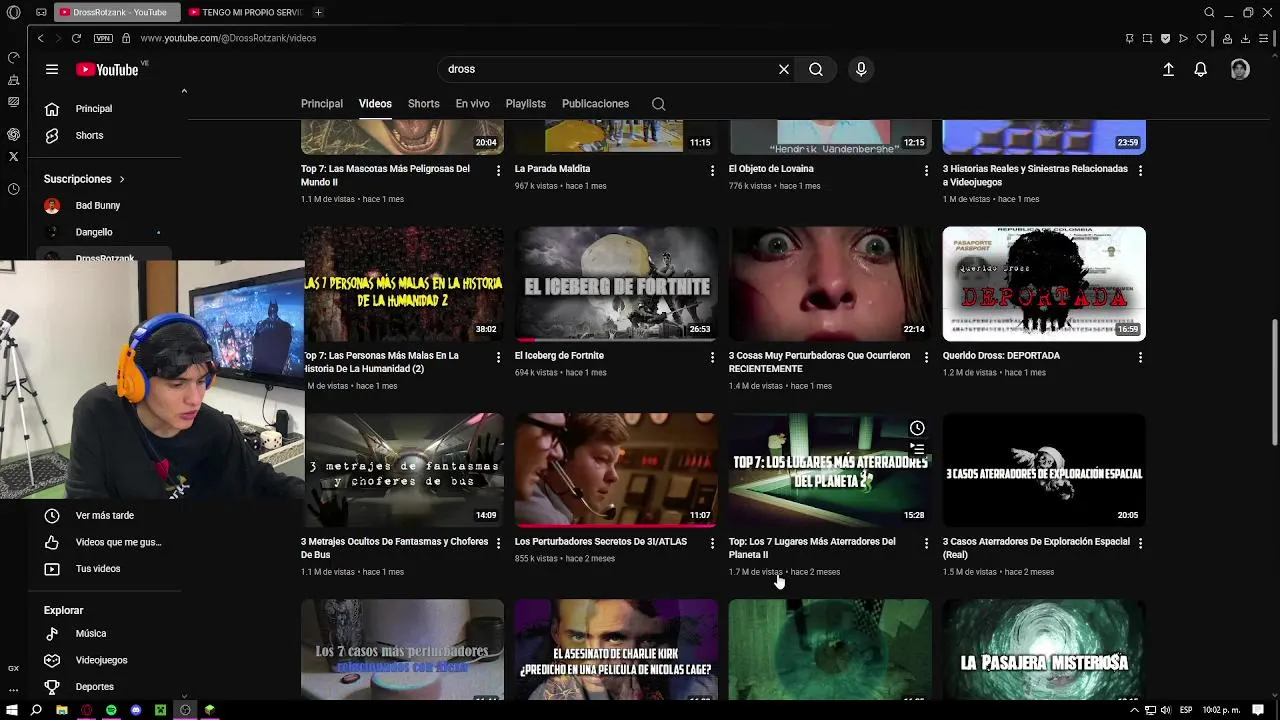The image size is (1280, 720).
Task: Open options for La Parada Maldita
Action: [712, 171]
